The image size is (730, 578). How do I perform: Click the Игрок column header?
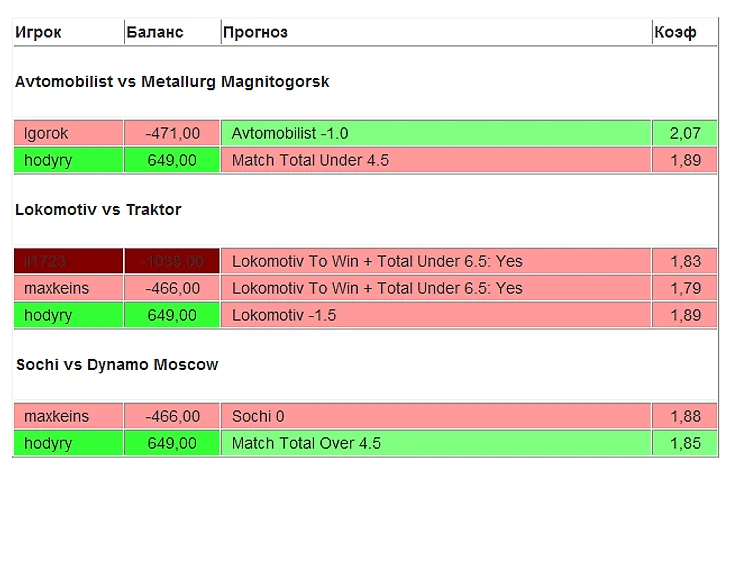click(x=38, y=32)
